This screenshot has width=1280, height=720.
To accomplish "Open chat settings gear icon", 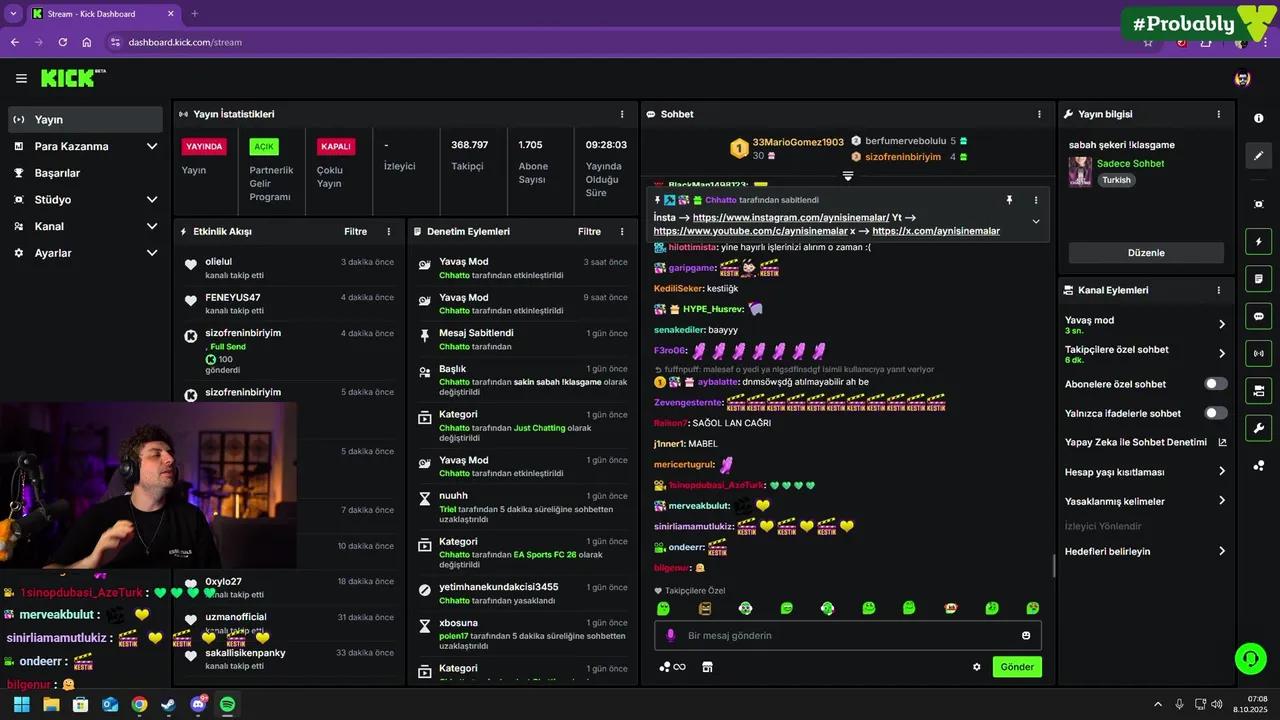I will pyautogui.click(x=977, y=667).
